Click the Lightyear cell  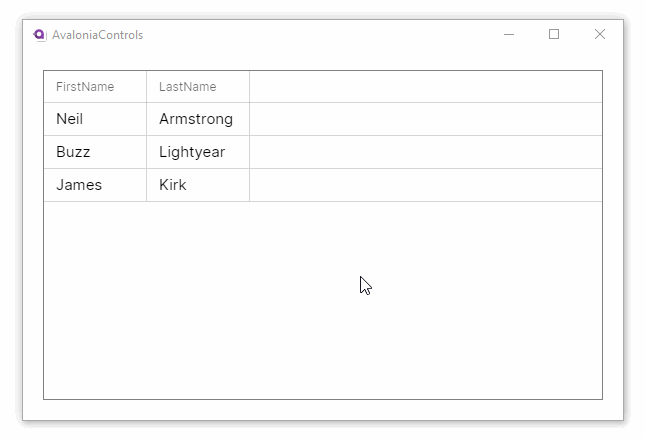[x=192, y=152]
